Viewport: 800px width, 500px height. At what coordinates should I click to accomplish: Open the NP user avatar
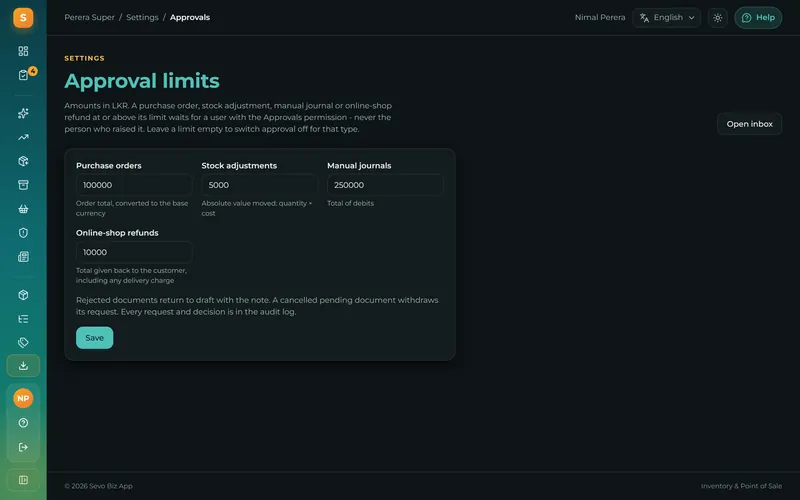(23, 398)
